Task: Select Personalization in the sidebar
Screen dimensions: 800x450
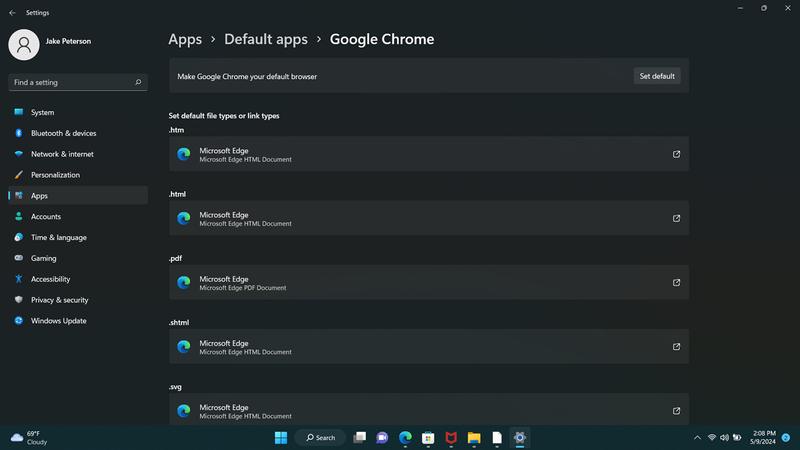Action: [x=78, y=175]
